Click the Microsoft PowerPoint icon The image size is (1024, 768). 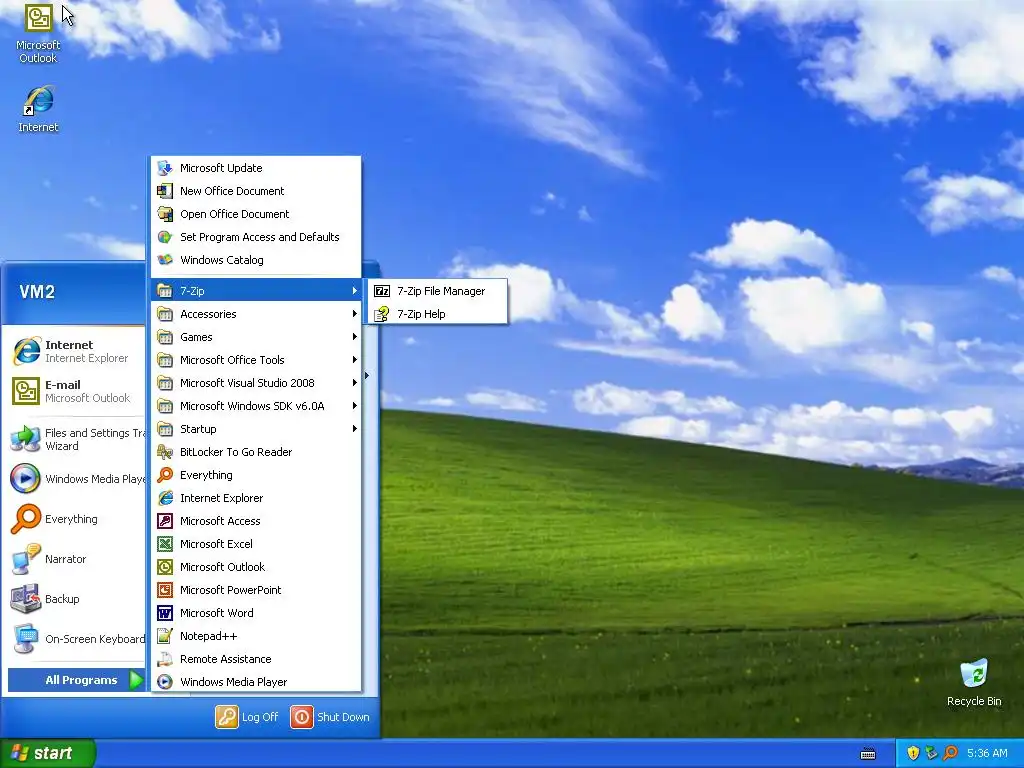(x=165, y=590)
